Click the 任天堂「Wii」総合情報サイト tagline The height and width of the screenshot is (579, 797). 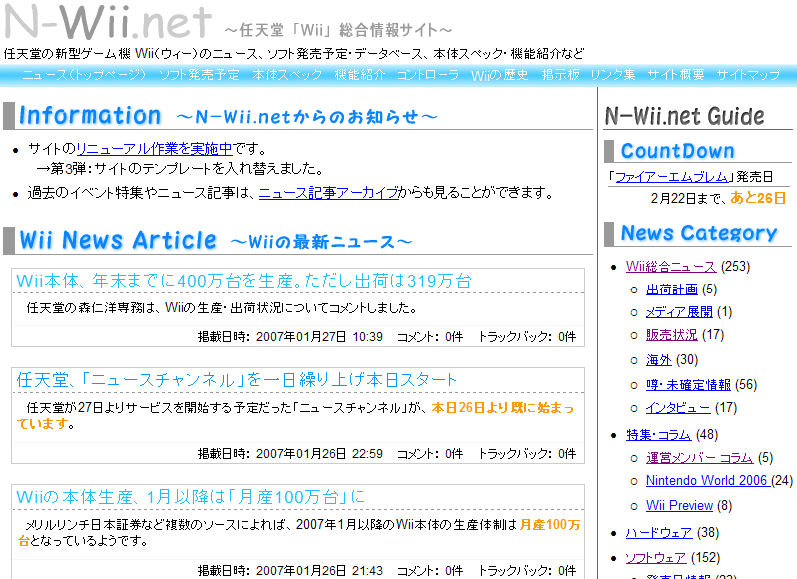(338, 31)
